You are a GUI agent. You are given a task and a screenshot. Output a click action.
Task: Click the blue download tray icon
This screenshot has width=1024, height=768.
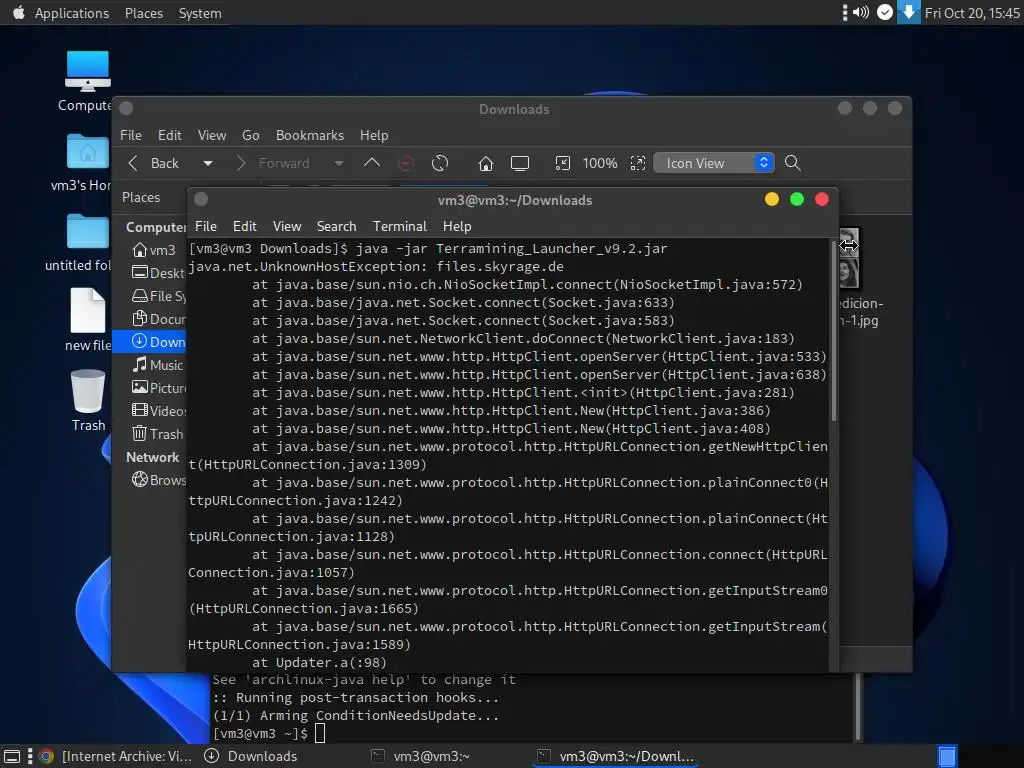click(x=908, y=12)
